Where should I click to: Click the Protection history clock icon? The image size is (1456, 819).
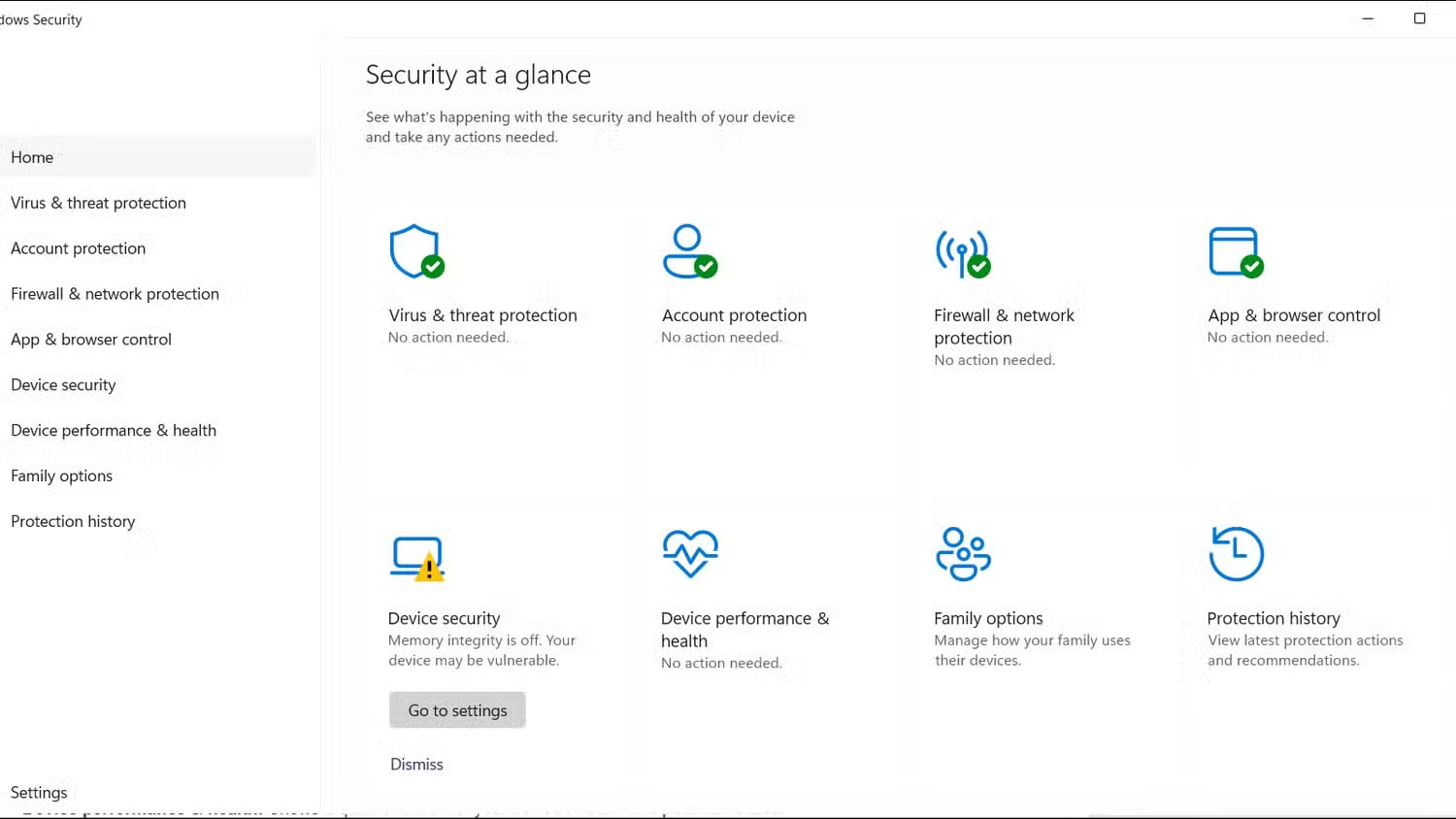click(x=1236, y=553)
